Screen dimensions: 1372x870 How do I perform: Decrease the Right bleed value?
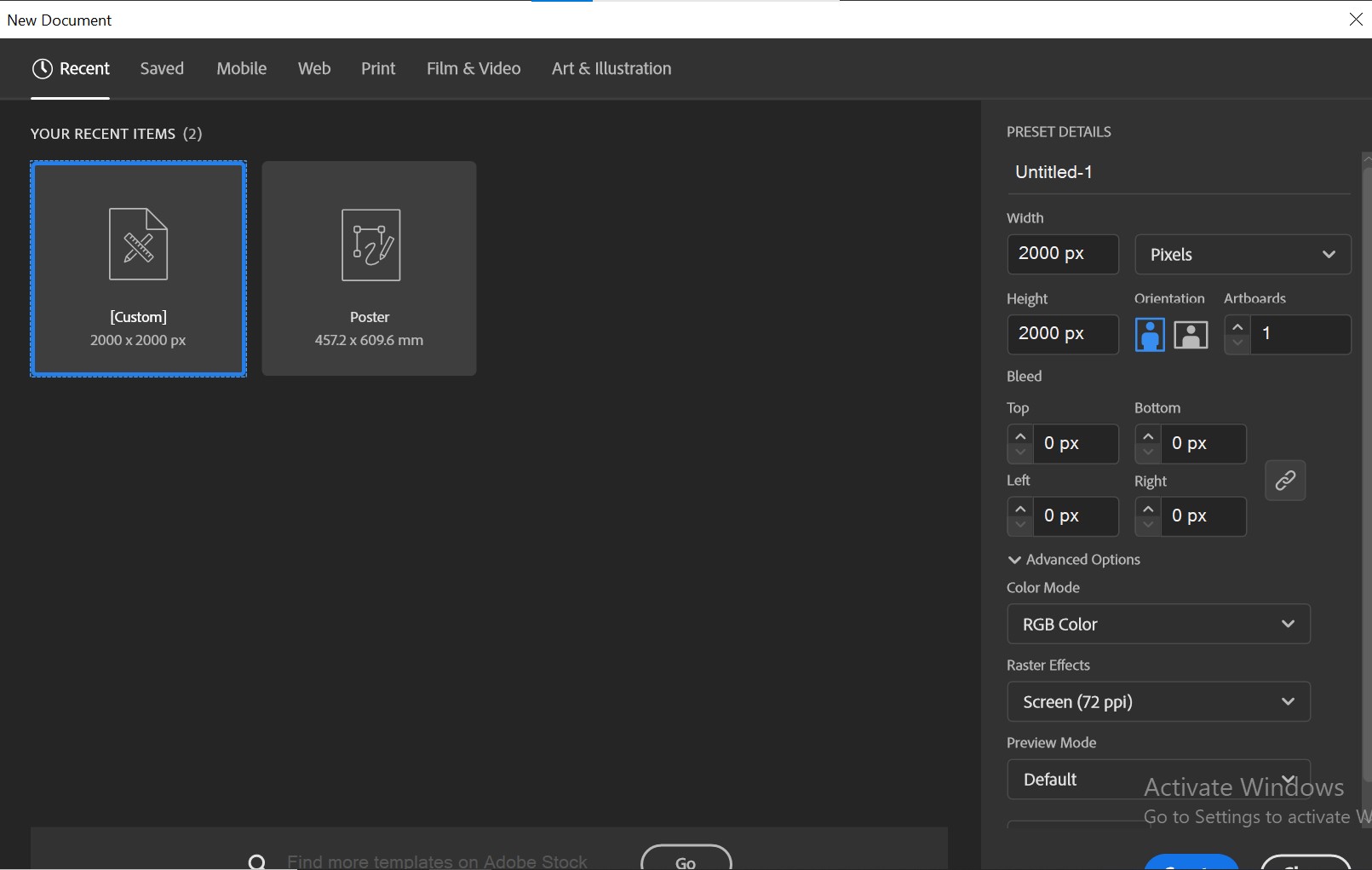(x=1148, y=525)
